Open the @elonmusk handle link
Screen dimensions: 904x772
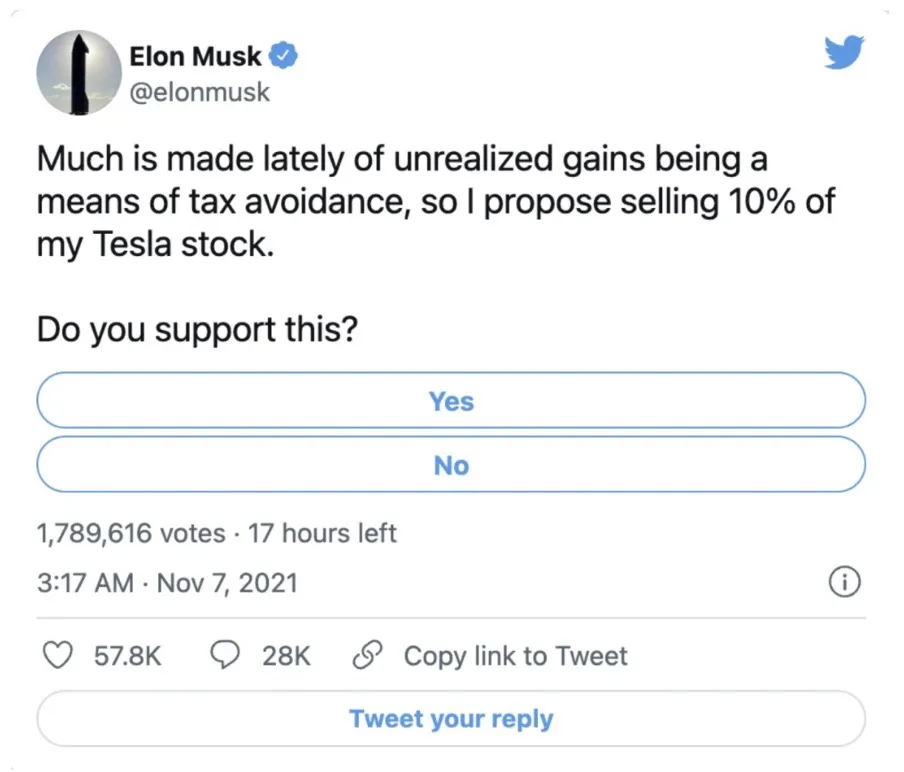tap(199, 93)
